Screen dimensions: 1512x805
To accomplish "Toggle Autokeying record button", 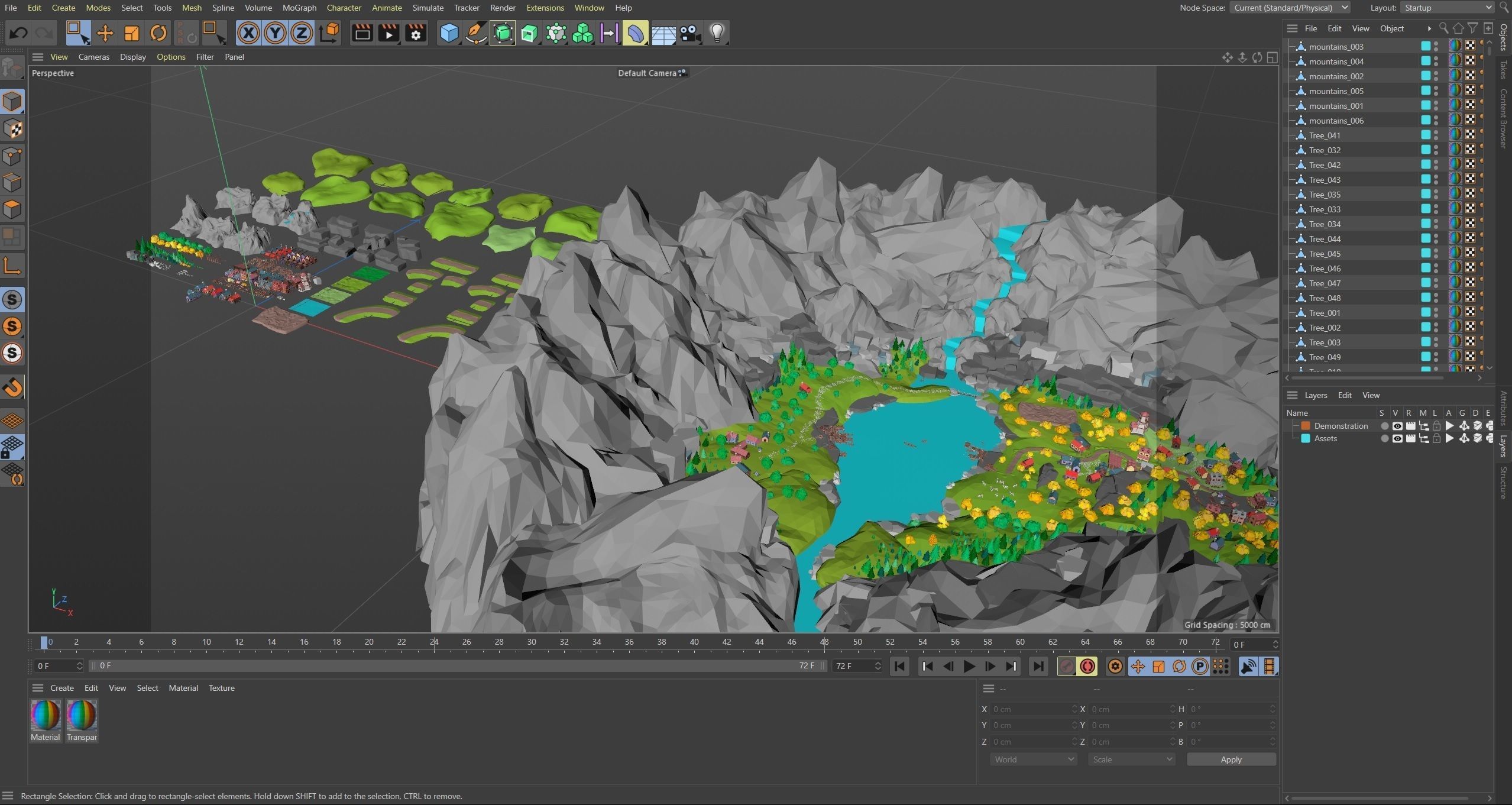I will [x=1087, y=667].
